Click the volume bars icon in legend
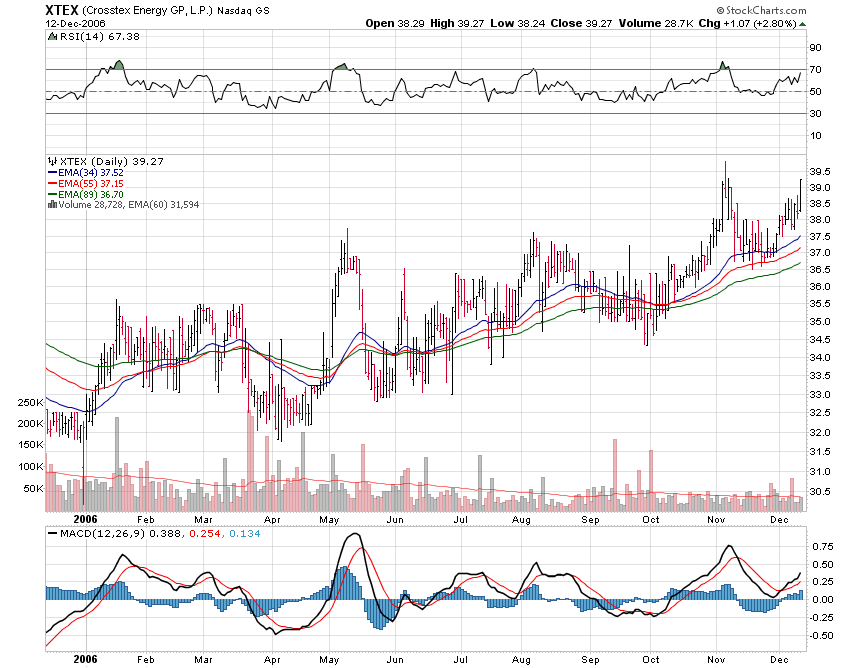This screenshot has height=668, width=850. (x=52, y=204)
